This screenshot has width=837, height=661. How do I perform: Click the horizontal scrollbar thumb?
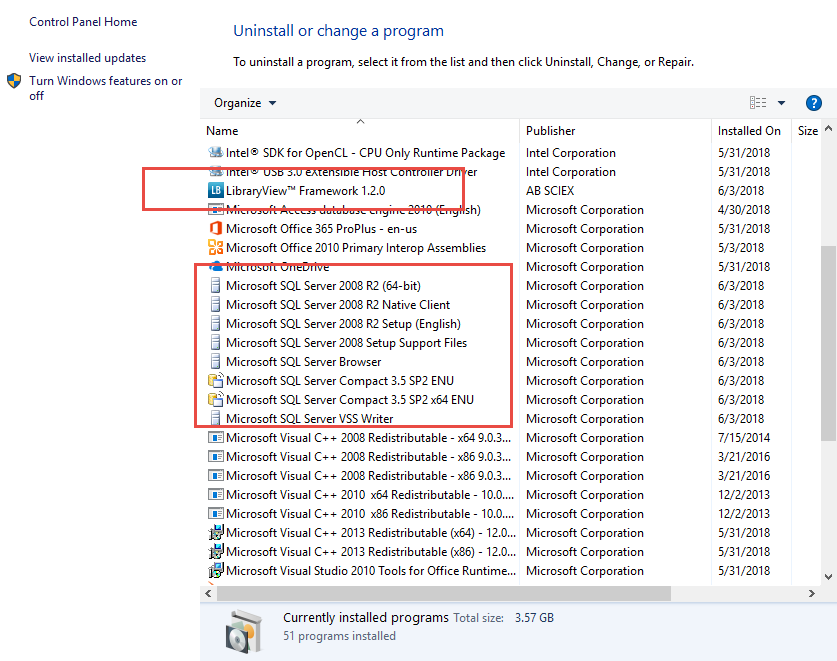pyautogui.click(x=444, y=593)
